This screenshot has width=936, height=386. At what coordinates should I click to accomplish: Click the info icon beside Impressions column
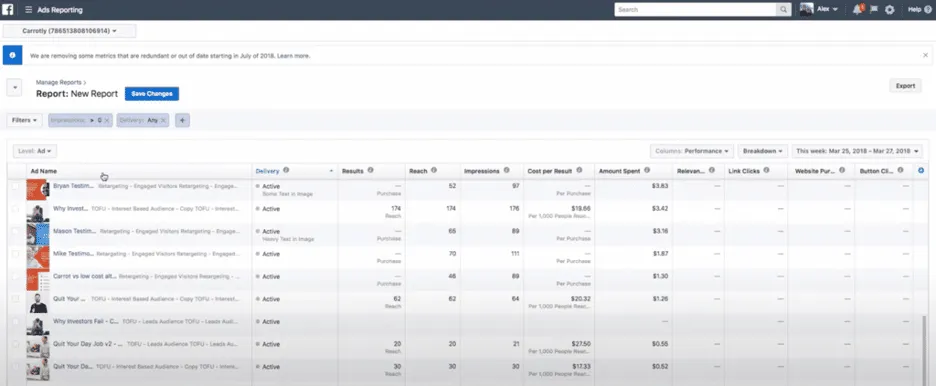tap(506, 171)
